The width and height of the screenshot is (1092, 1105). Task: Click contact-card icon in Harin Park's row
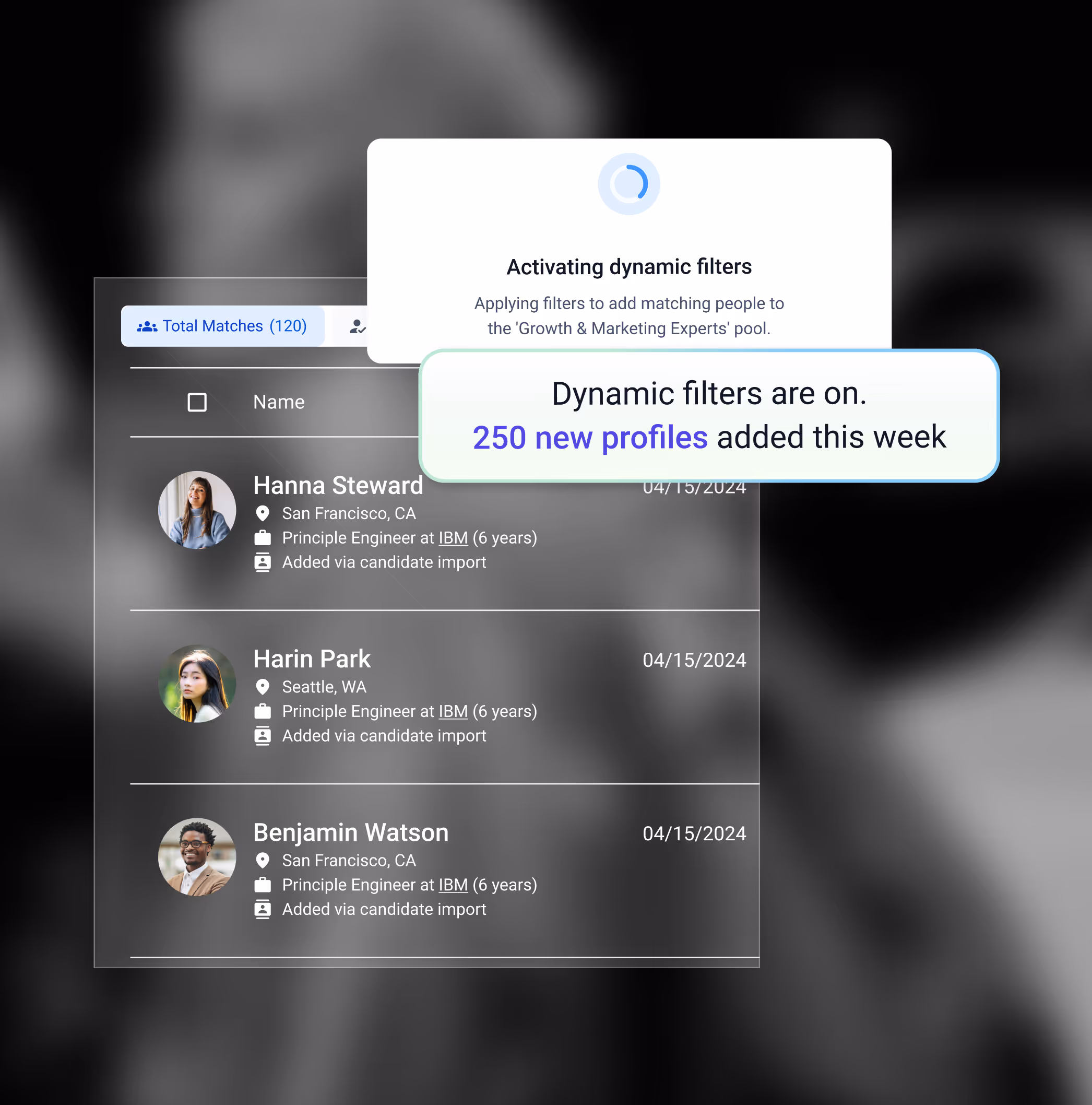(263, 735)
